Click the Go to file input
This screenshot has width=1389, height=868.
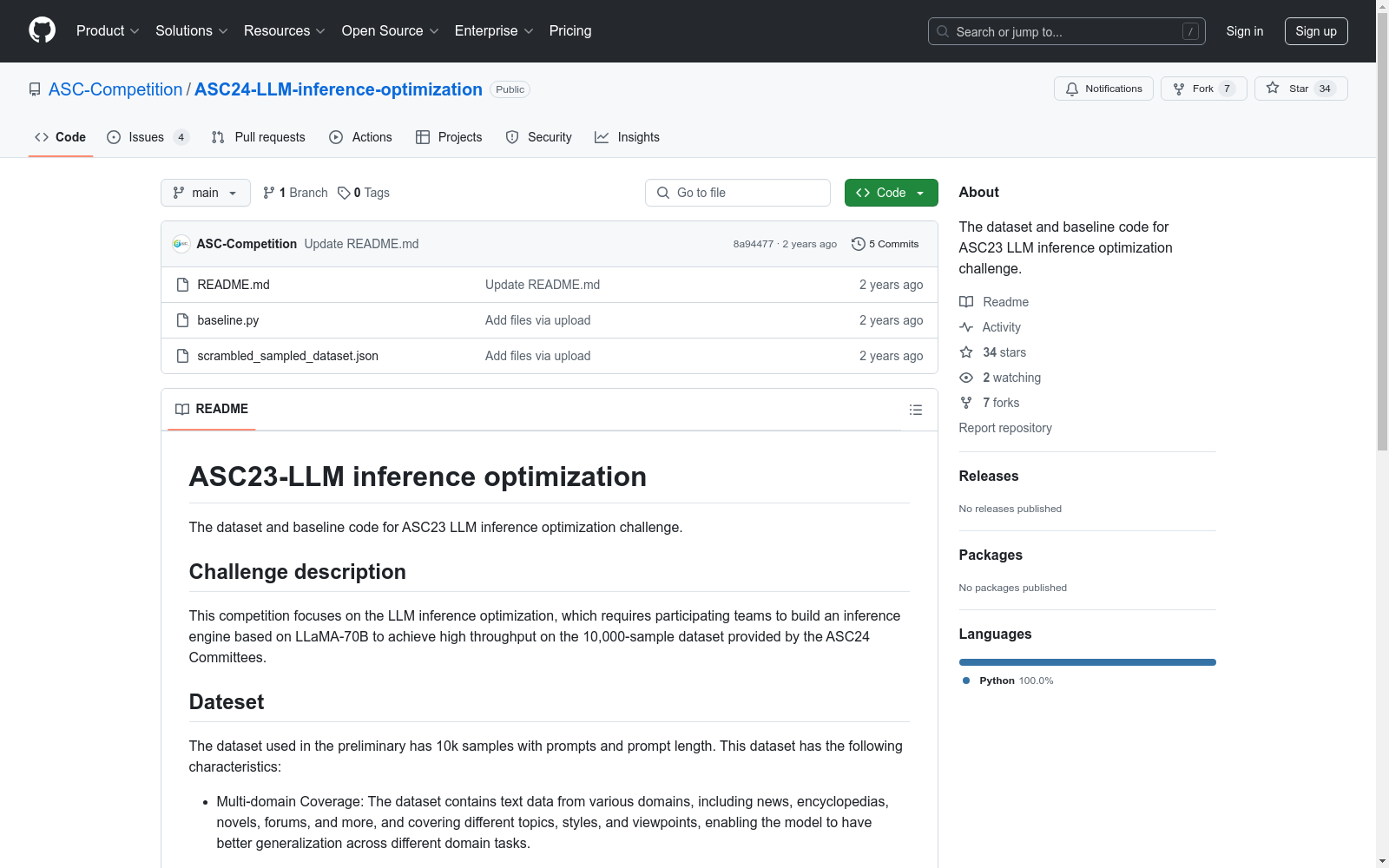point(738,193)
